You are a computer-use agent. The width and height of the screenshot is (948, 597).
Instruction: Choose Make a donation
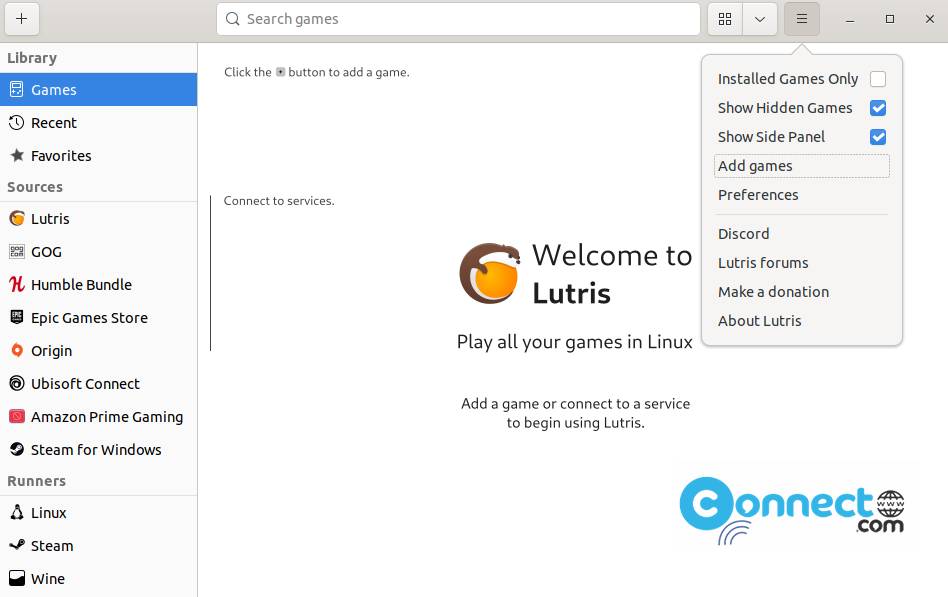tap(802, 292)
